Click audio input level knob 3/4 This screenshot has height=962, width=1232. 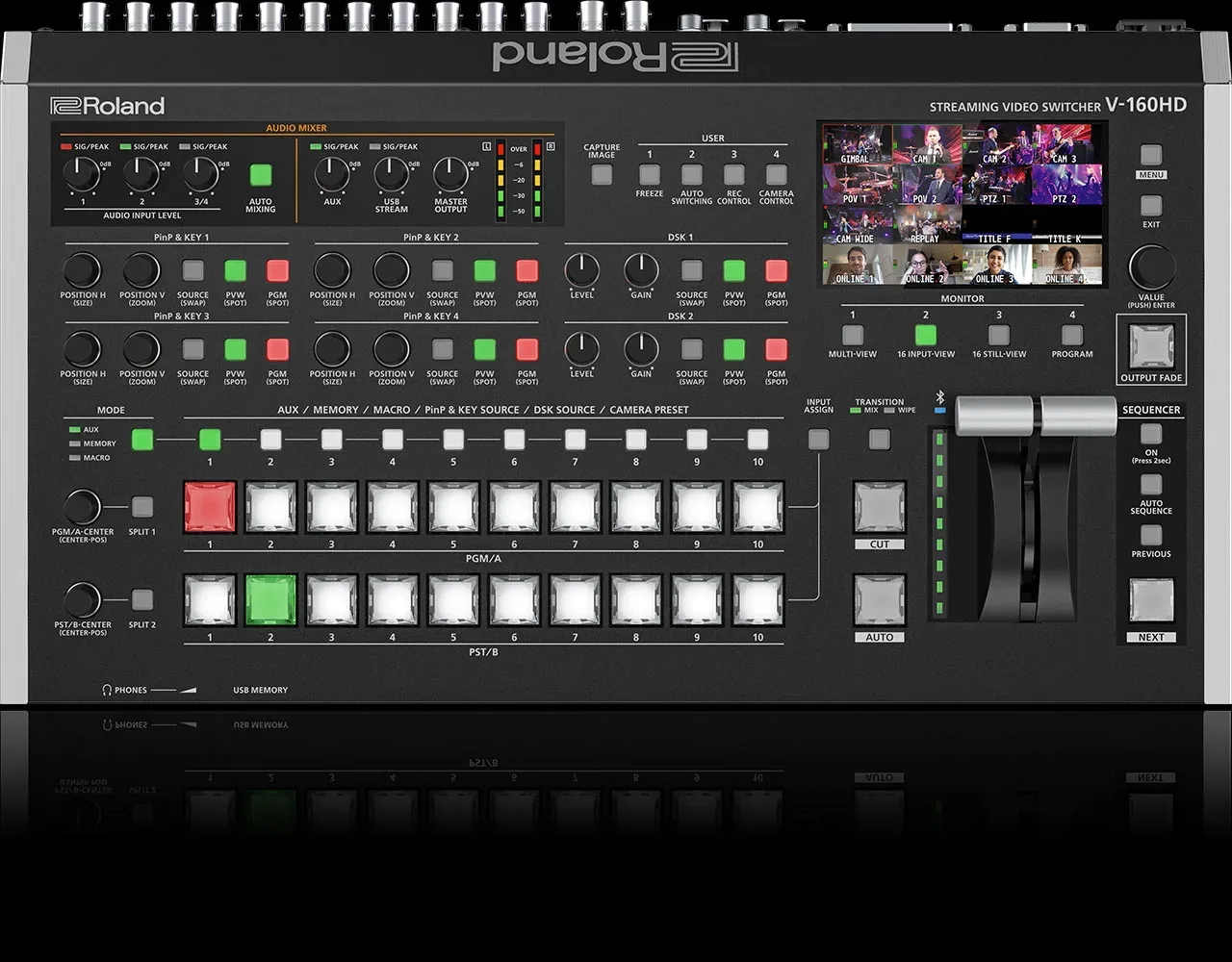pyautogui.click(x=200, y=175)
